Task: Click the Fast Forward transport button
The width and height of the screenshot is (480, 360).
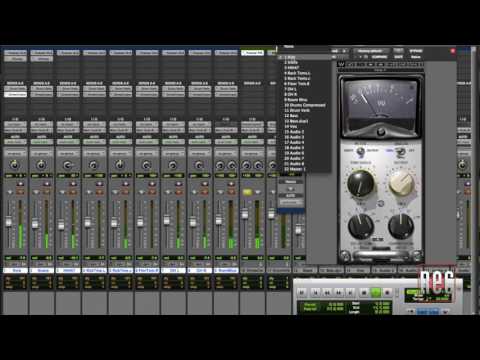Action: click(339, 292)
